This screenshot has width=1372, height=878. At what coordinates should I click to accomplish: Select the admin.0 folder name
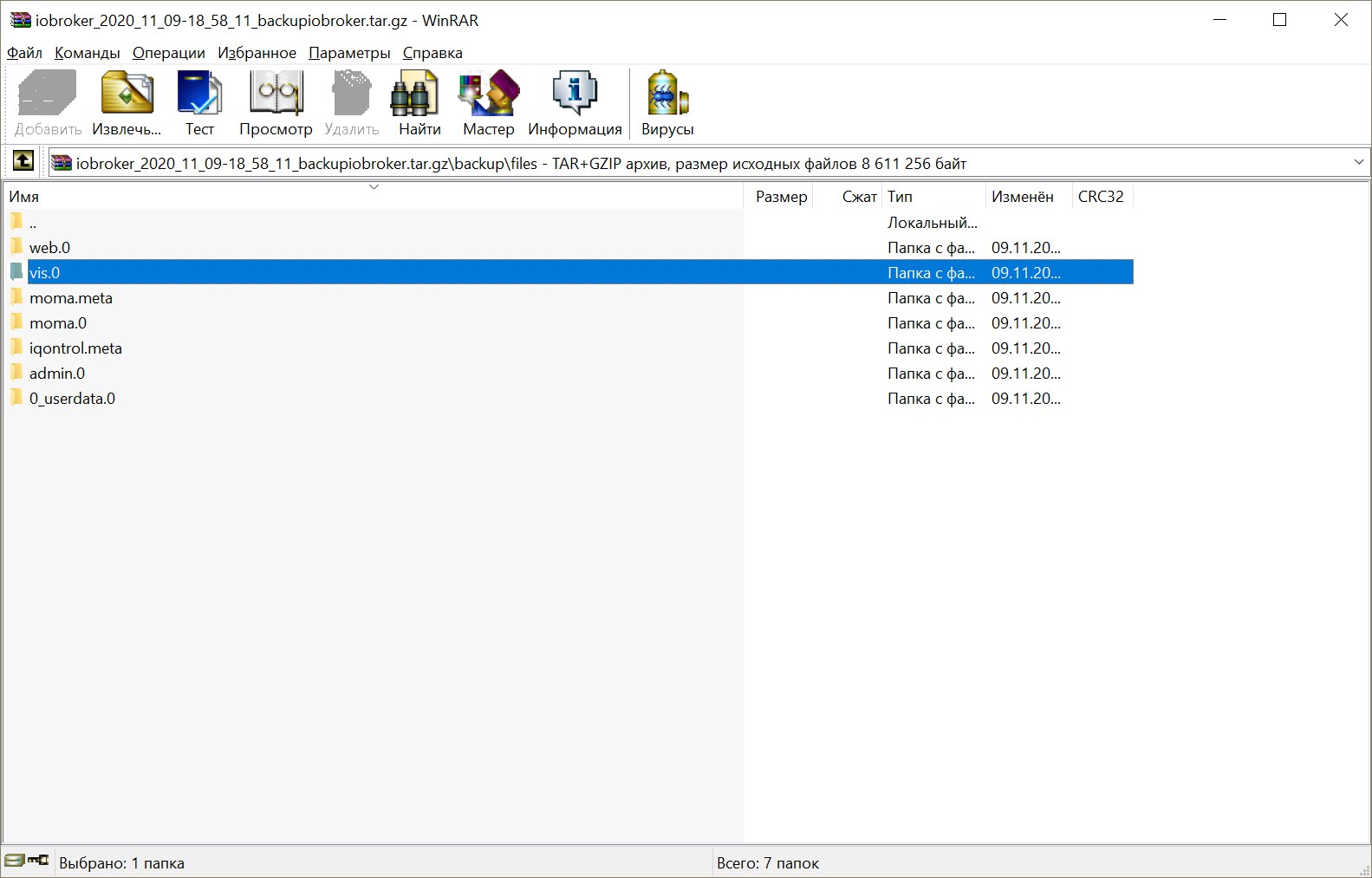pos(57,374)
